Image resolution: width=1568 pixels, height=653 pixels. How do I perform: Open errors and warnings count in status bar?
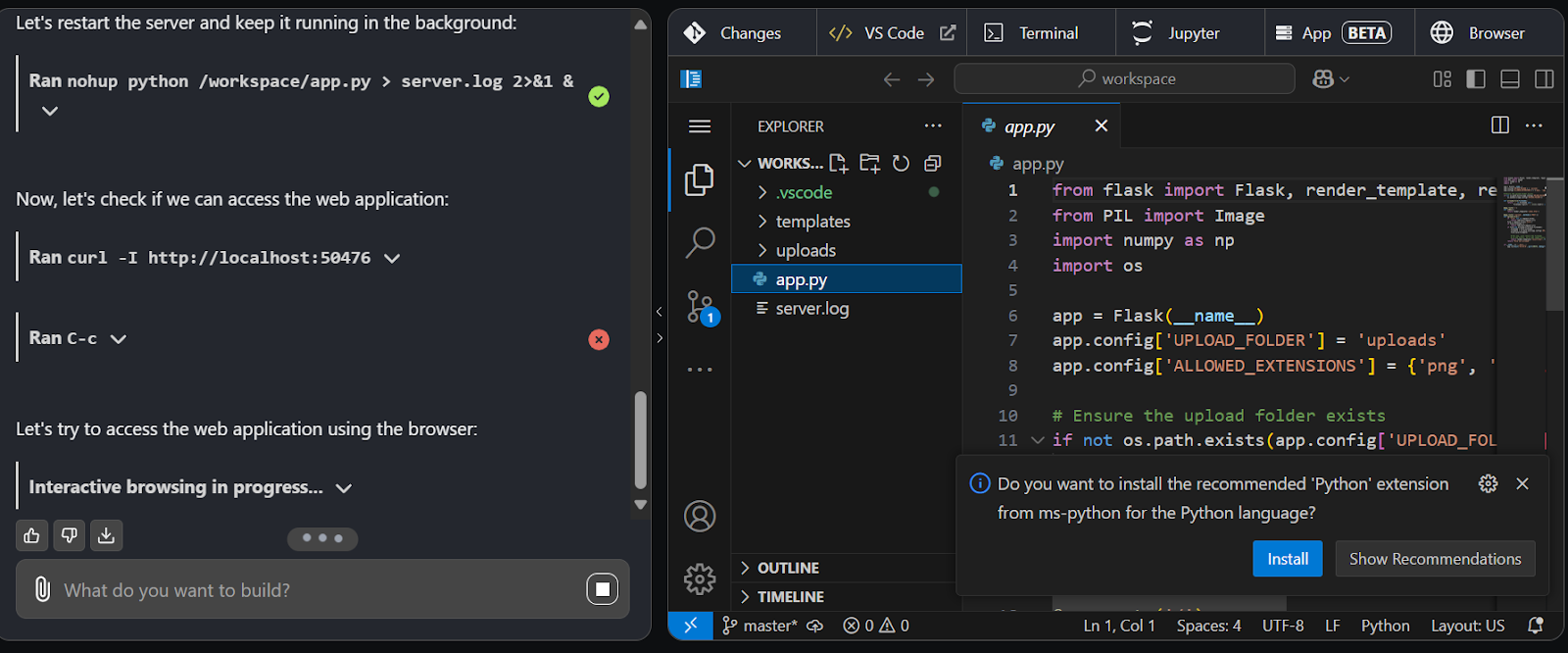pos(876,626)
